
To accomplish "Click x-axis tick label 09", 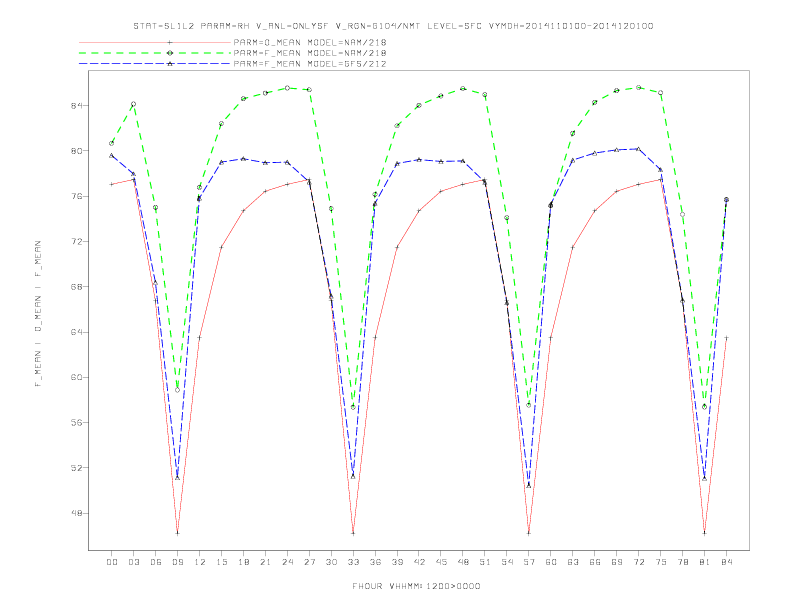I will point(178,562).
